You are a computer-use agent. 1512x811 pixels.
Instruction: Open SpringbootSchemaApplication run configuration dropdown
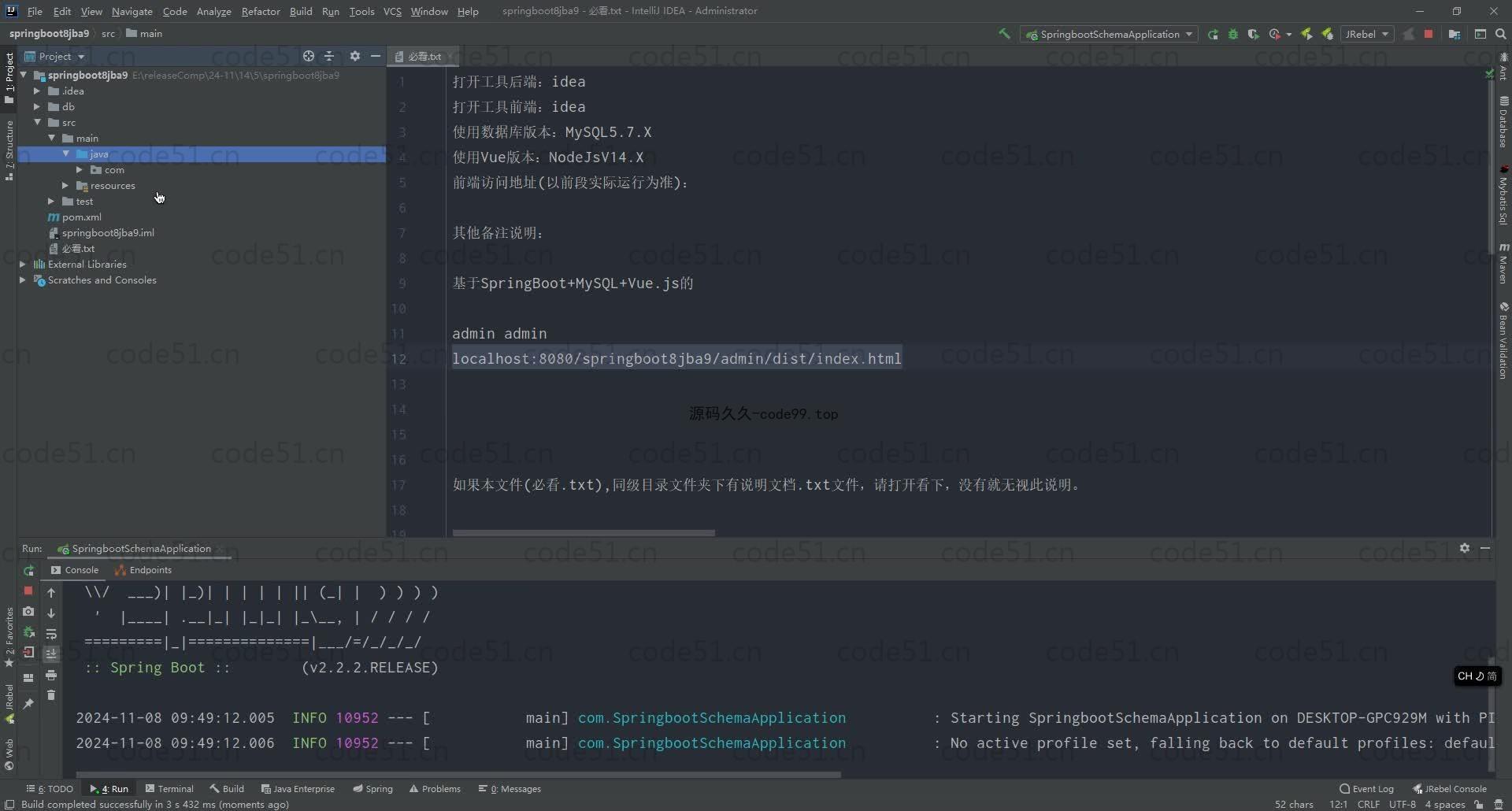click(1109, 34)
